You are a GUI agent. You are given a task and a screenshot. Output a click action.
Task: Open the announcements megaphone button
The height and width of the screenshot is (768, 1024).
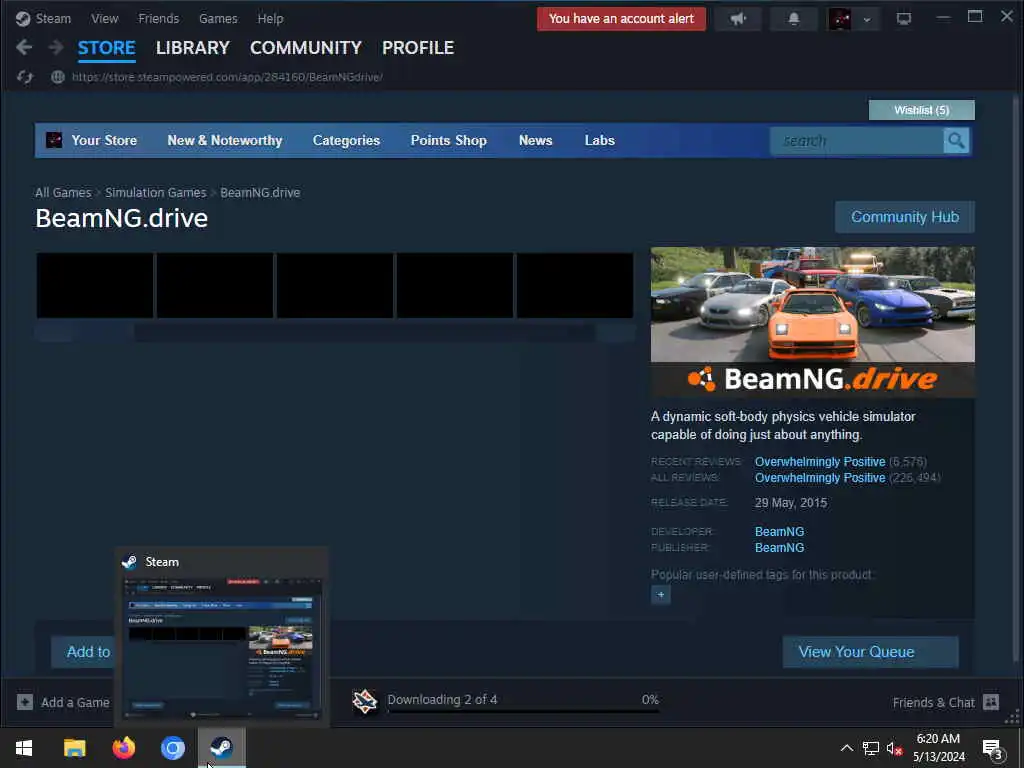click(x=738, y=19)
